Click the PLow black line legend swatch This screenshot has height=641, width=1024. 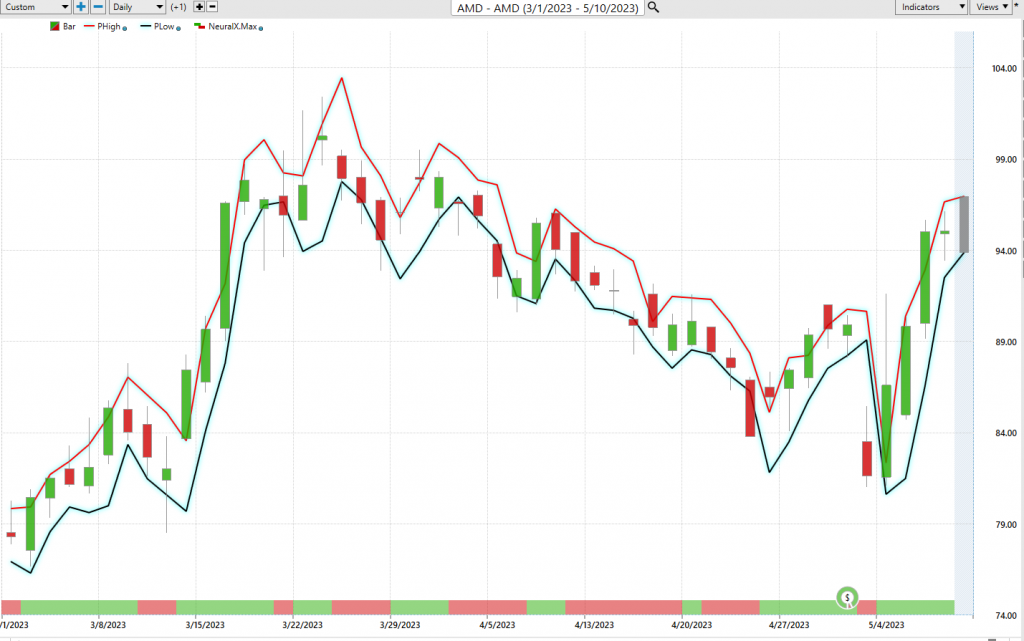[x=146, y=27]
